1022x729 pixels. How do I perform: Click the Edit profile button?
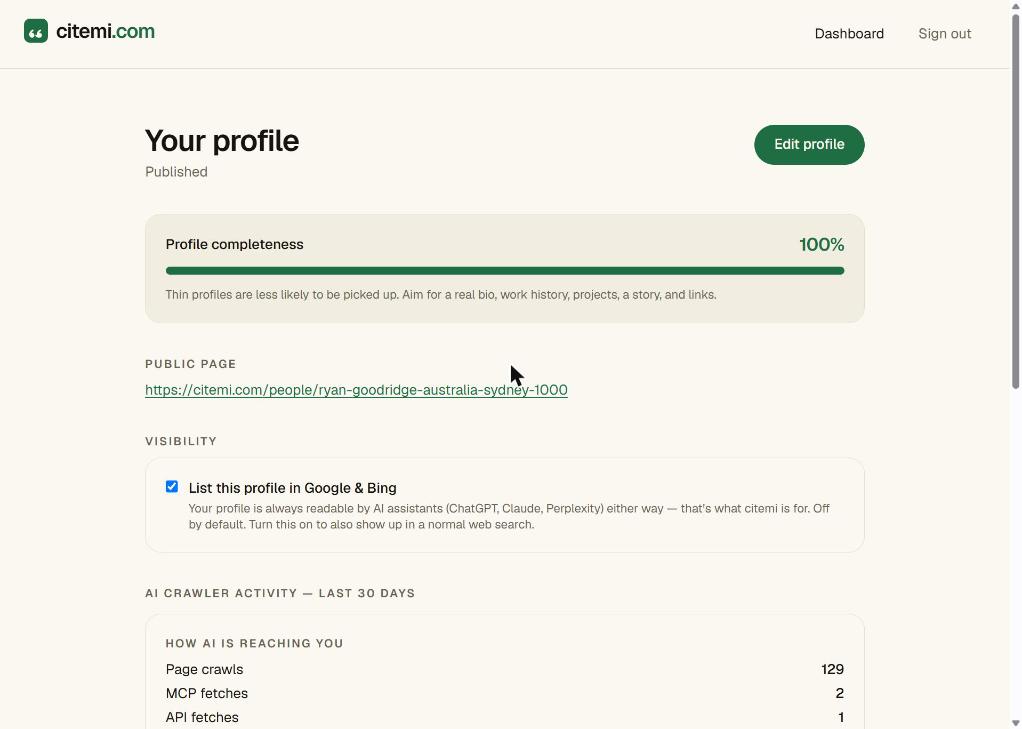pyautogui.click(x=809, y=145)
